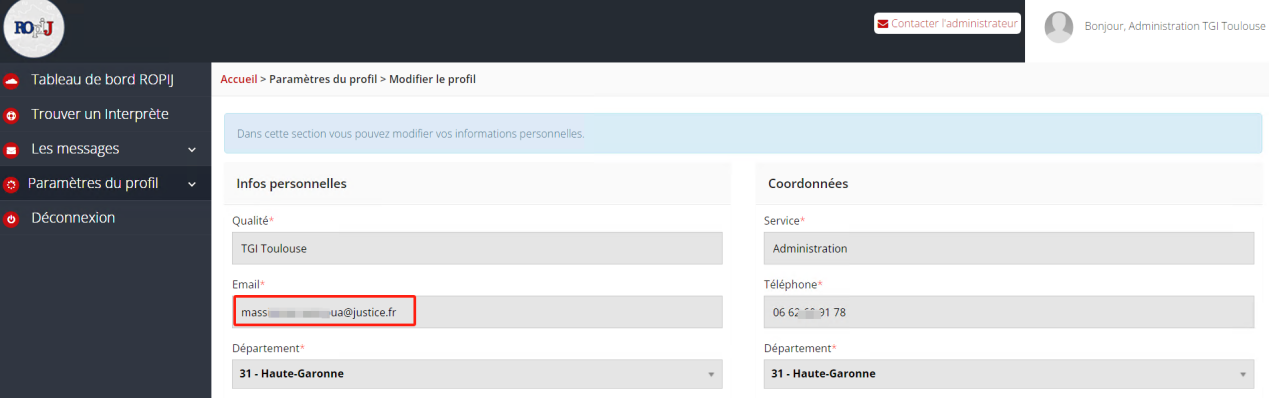Click the power icon beside Déconnexion
Image resolution: width=1269 pixels, height=398 pixels.
click(12, 218)
